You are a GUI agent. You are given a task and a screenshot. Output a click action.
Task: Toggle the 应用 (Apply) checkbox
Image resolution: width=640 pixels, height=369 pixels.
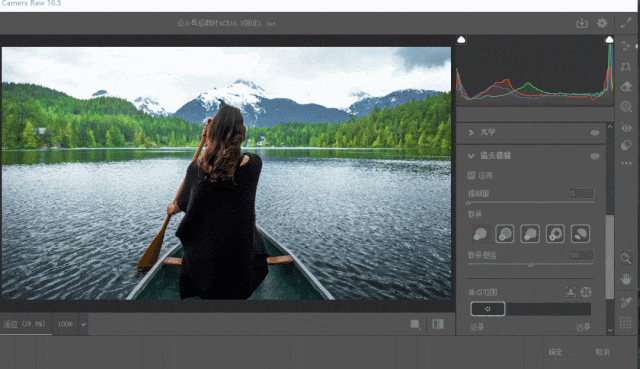click(x=471, y=176)
